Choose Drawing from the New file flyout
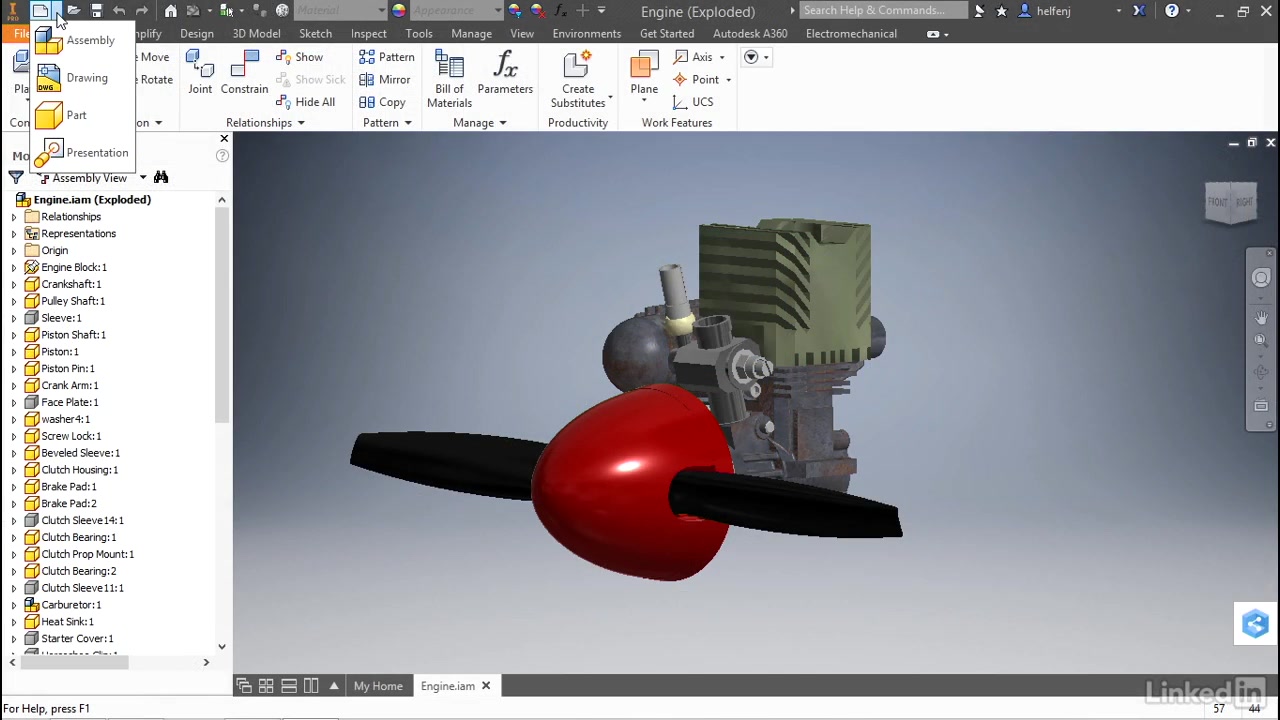The width and height of the screenshot is (1280, 720). click(87, 77)
